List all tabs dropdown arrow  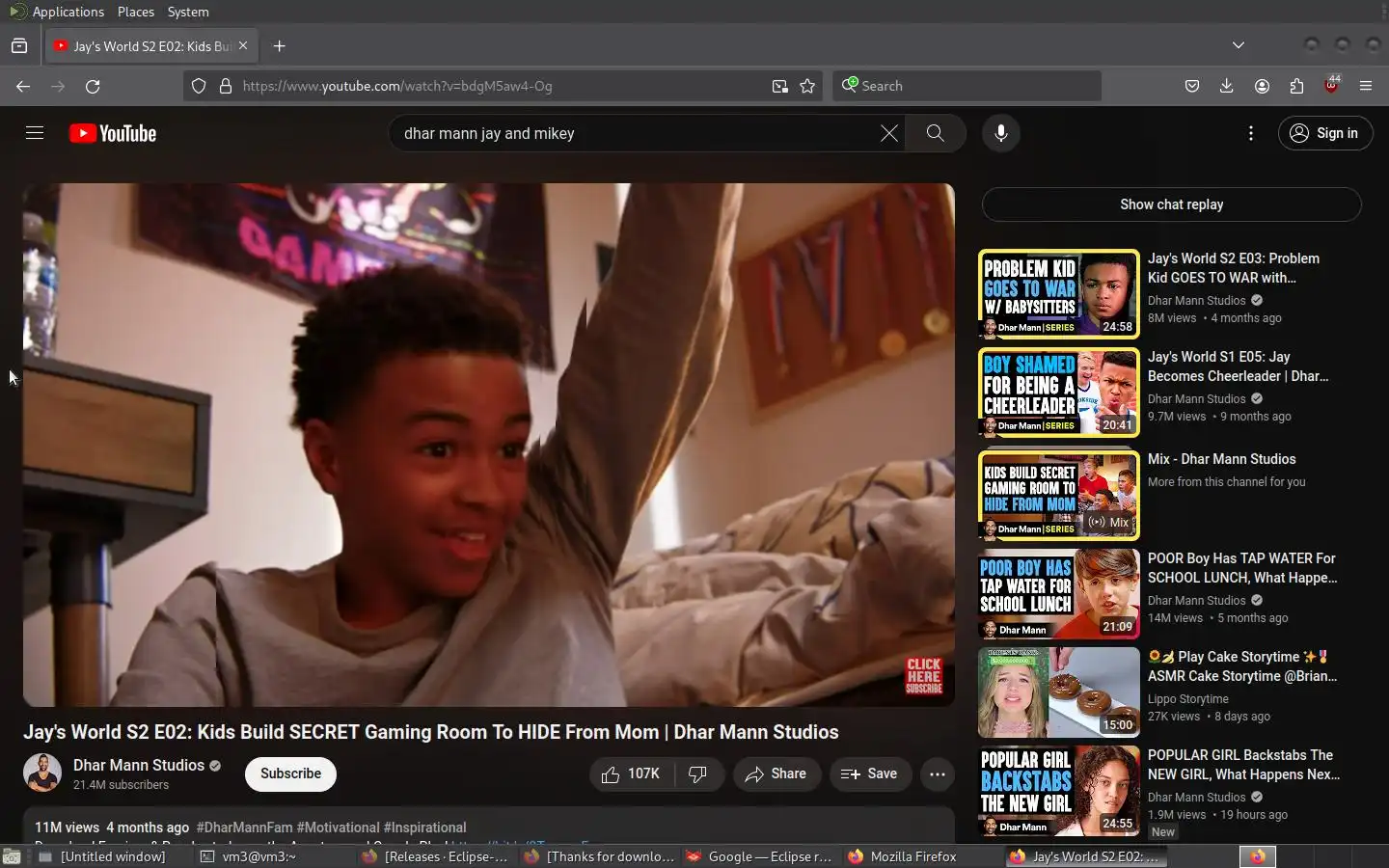click(1239, 45)
